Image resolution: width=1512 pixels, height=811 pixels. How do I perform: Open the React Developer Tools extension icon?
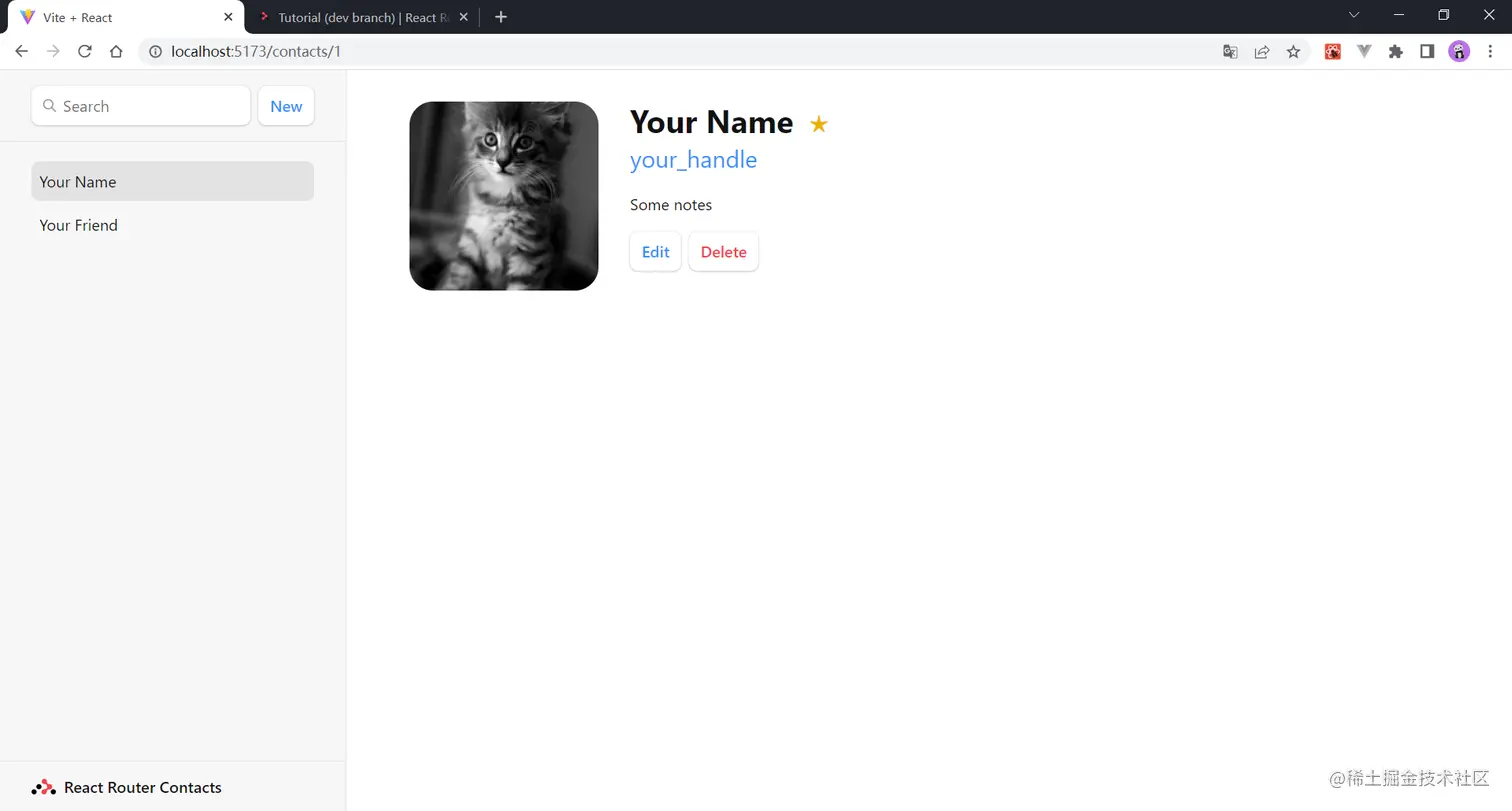click(x=1332, y=51)
